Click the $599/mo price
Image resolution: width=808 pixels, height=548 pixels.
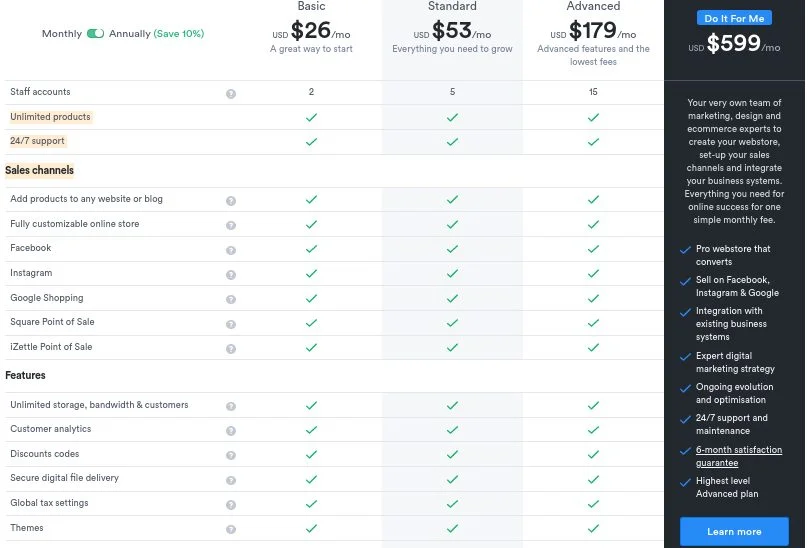734,43
